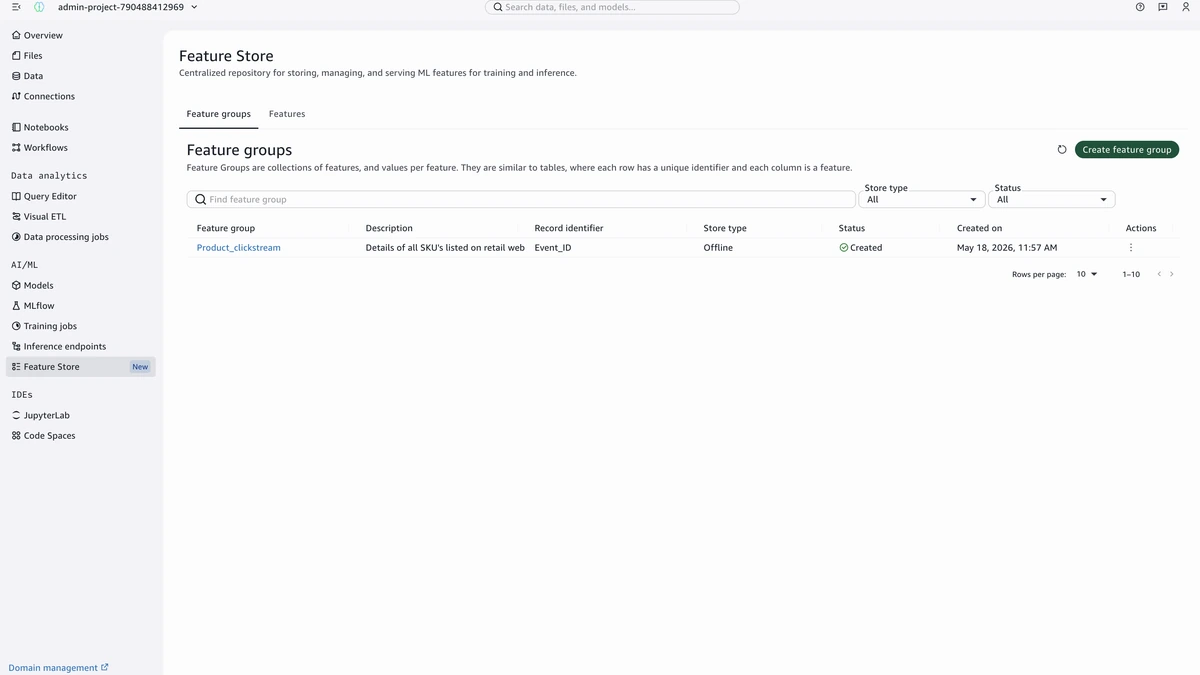Click the Models cube icon

click(x=16, y=285)
